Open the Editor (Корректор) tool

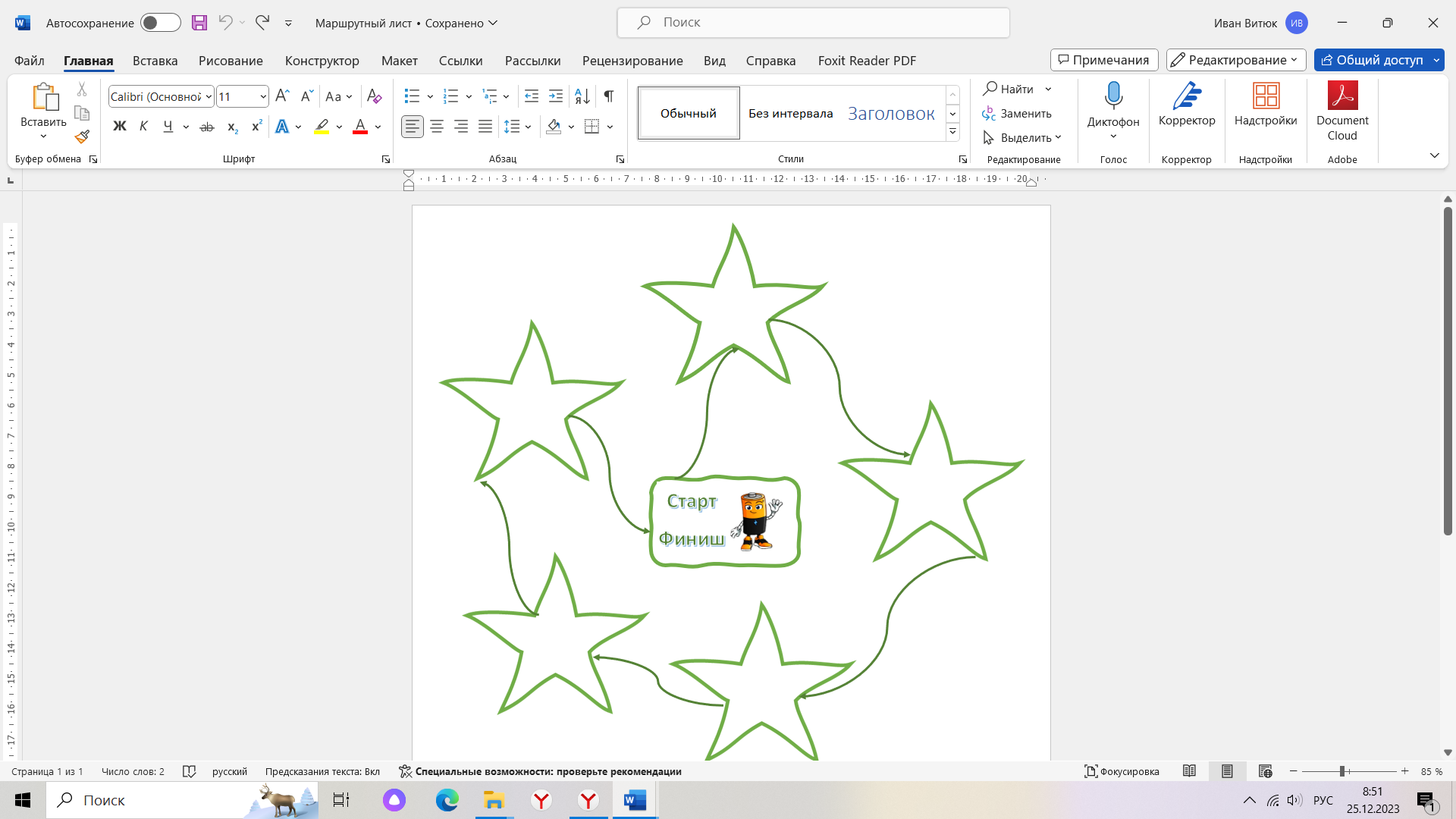[1186, 104]
